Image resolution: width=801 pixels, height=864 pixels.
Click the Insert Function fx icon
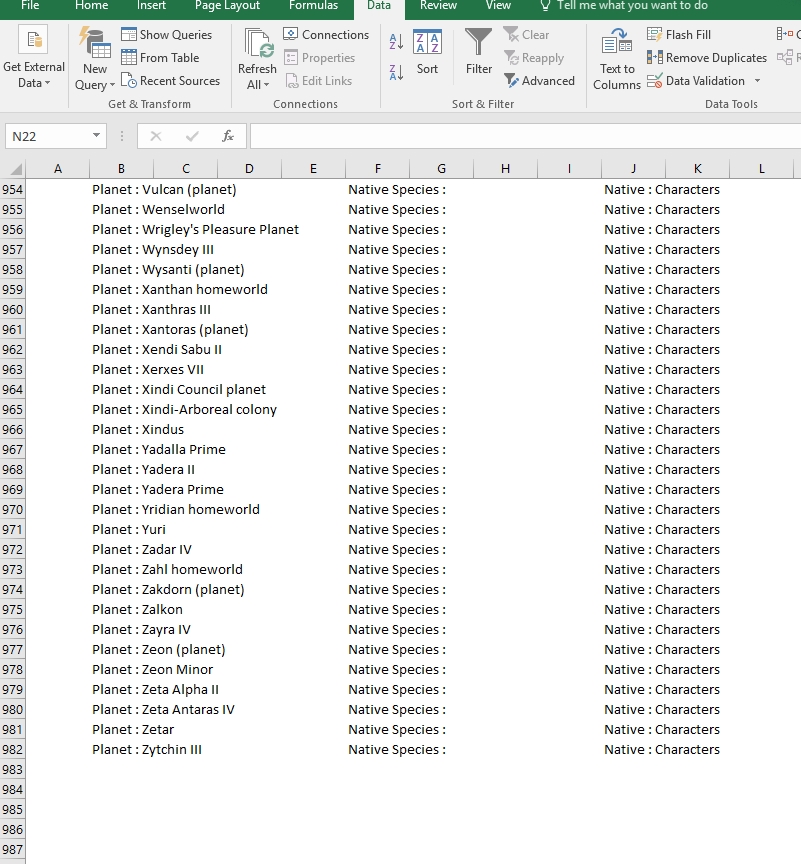coord(228,136)
